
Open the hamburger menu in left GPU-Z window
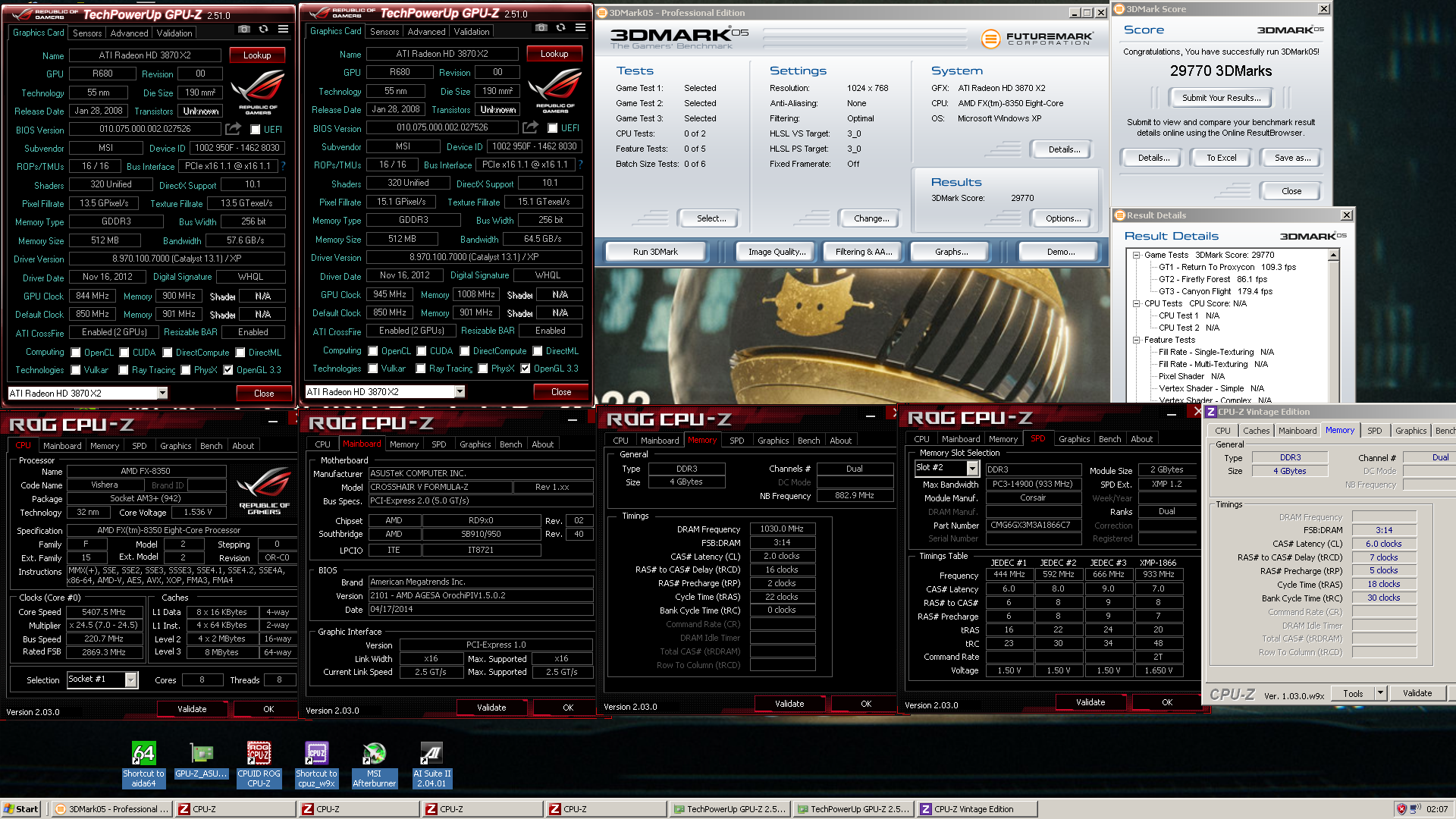click(283, 29)
